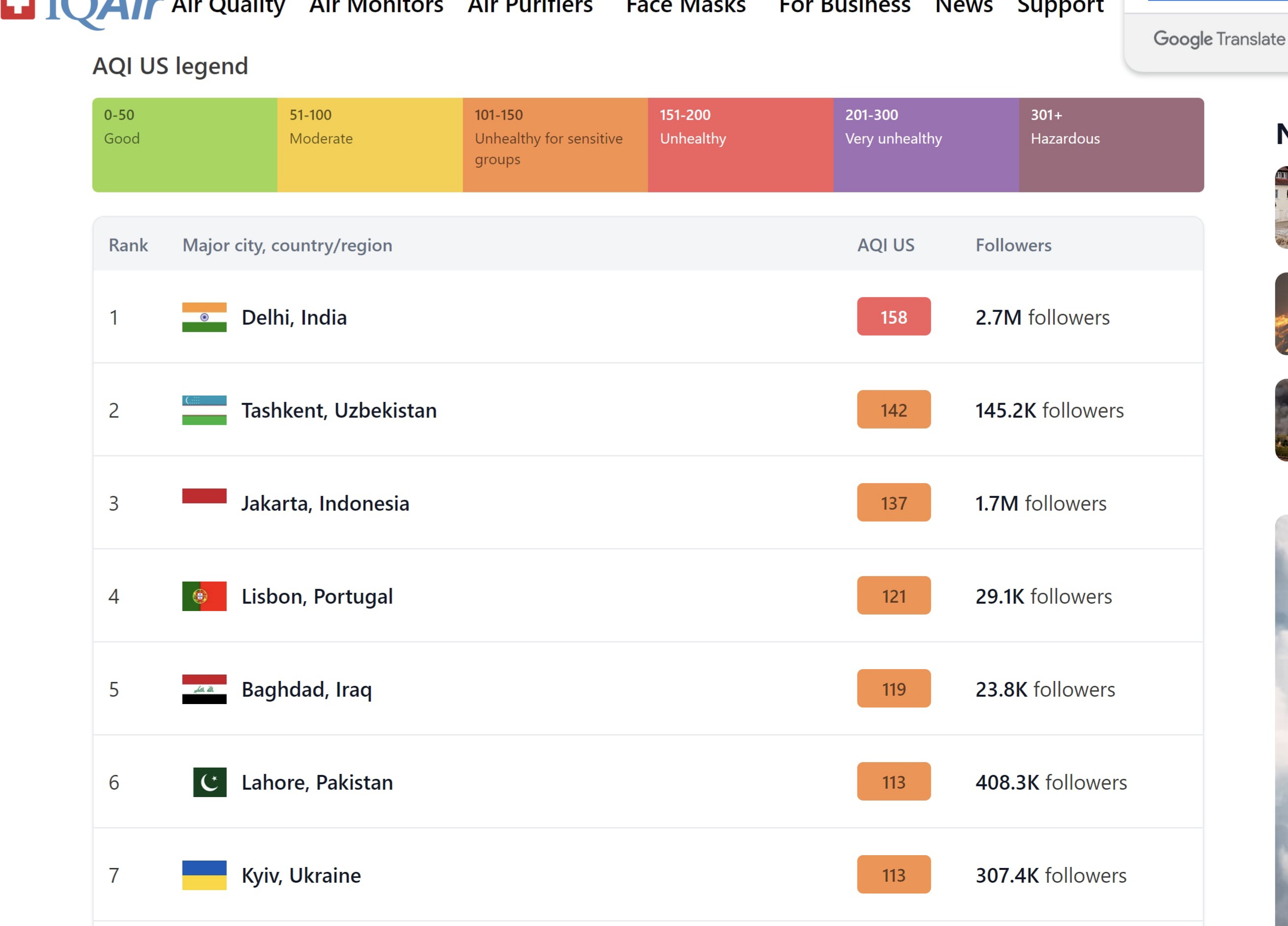
Task: Open the For Business menu
Action: click(845, 7)
